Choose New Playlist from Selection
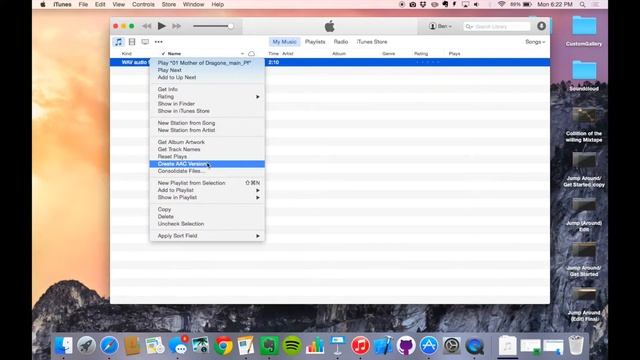Image resolution: width=640 pixels, height=360 pixels. point(207,183)
